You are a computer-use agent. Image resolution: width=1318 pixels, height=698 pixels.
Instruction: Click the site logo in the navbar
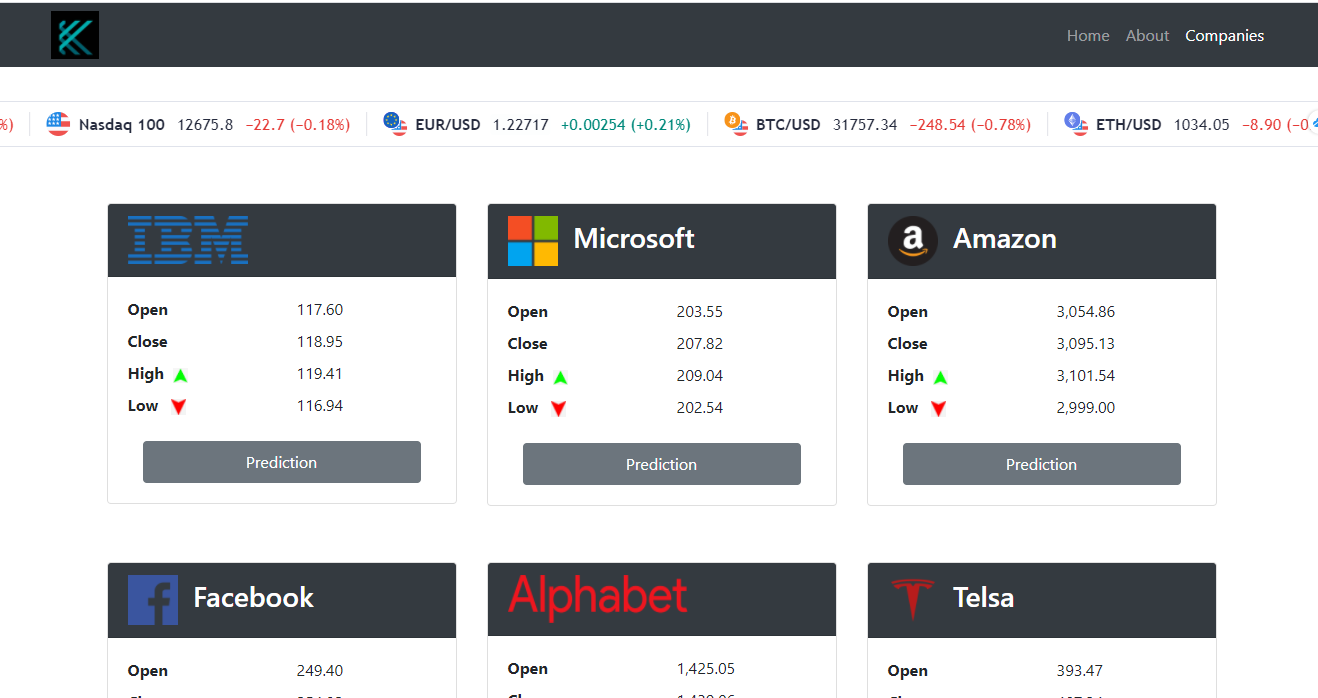[75, 35]
